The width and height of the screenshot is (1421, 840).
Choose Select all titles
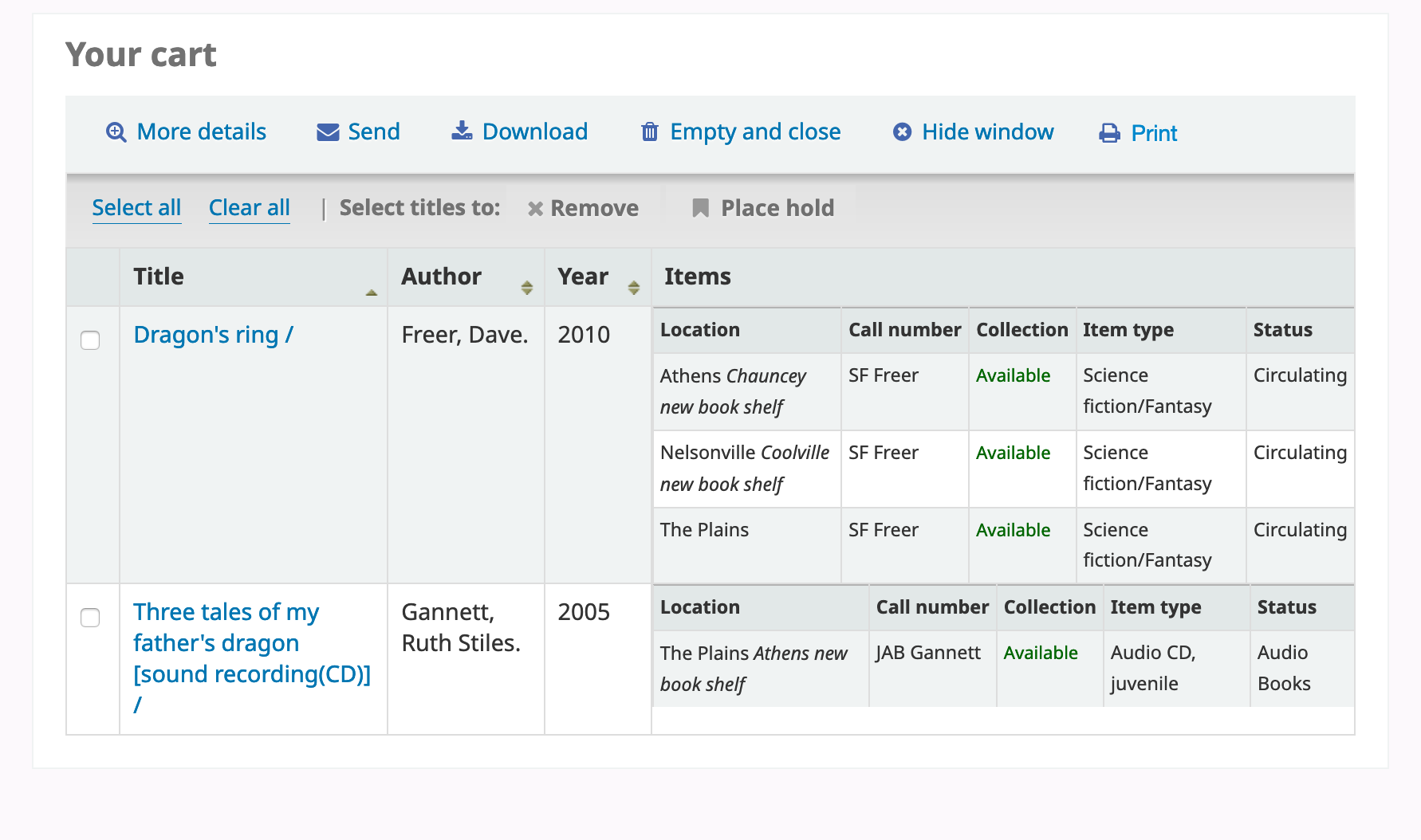pyautogui.click(x=136, y=208)
